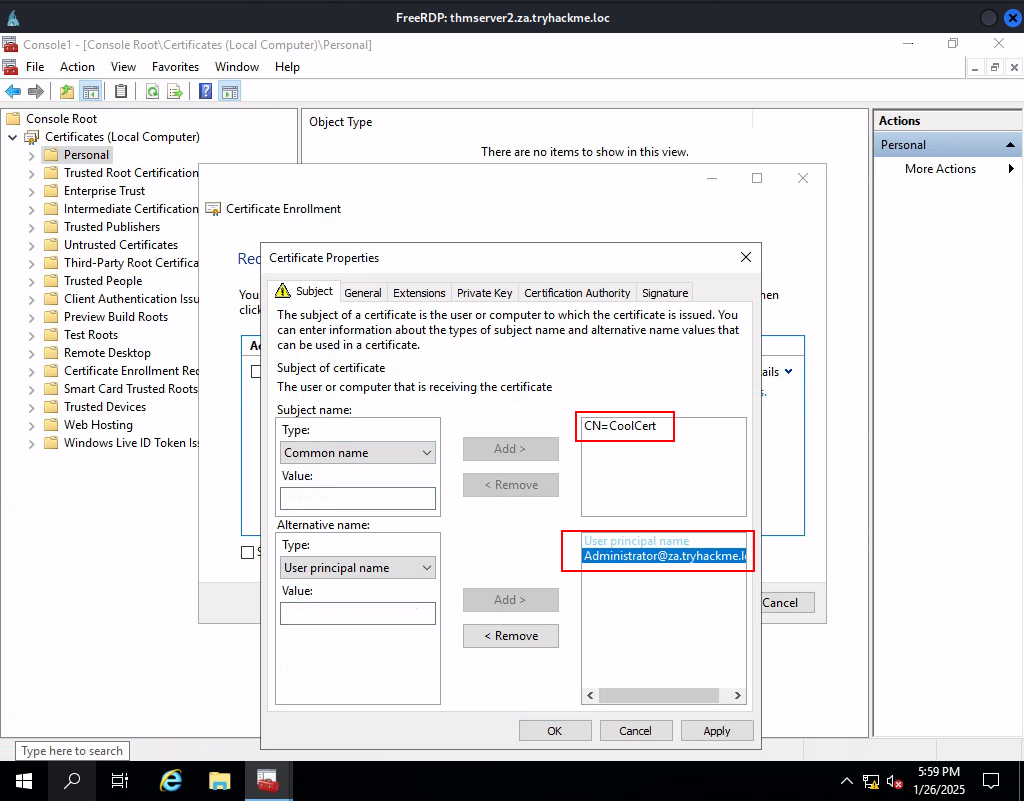The height and width of the screenshot is (801, 1024).
Task: Open File Explorer from the taskbar
Action: coord(219,781)
